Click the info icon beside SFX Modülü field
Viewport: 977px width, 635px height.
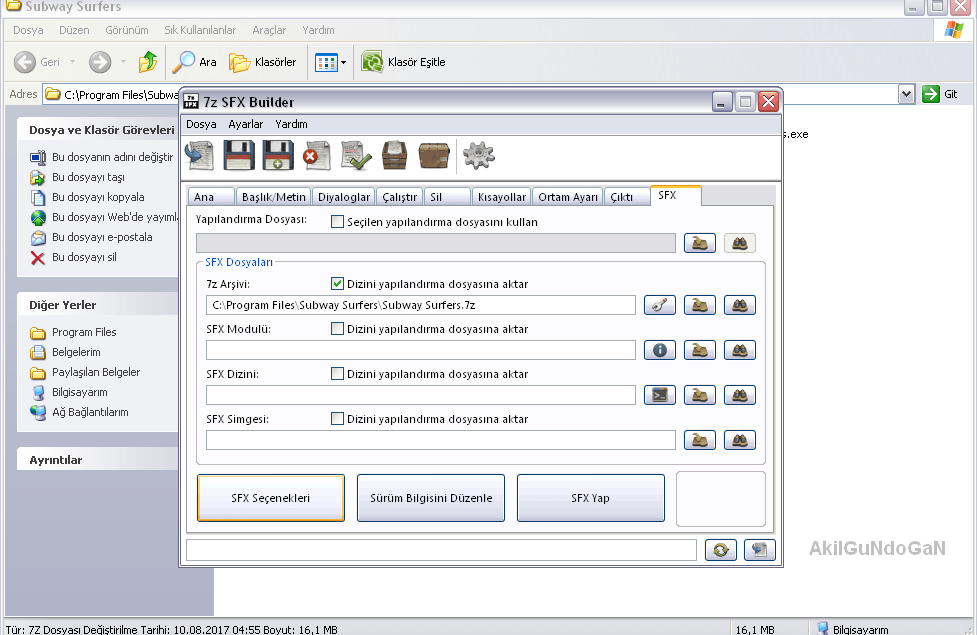click(660, 350)
